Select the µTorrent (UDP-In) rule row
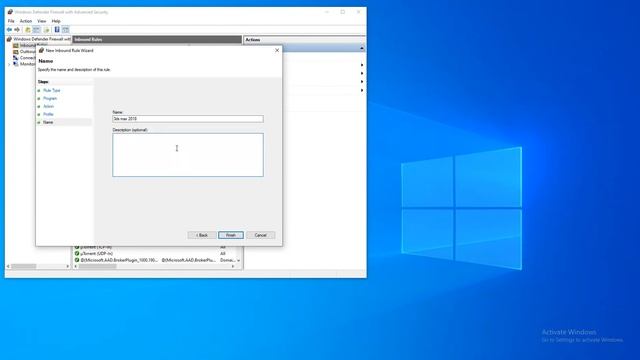 coord(156,253)
